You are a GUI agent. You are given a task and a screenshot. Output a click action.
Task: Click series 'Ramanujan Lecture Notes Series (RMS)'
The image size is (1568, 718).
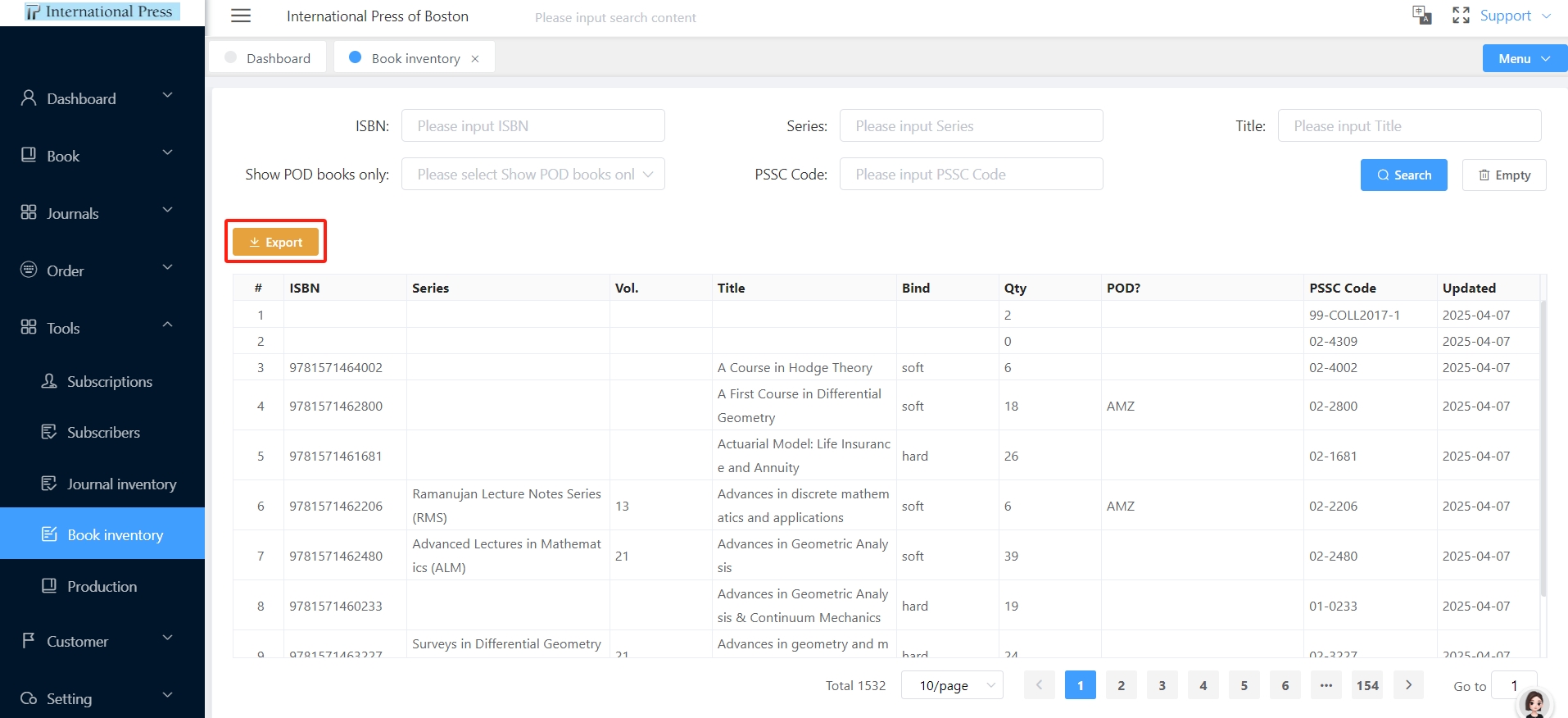(x=507, y=506)
